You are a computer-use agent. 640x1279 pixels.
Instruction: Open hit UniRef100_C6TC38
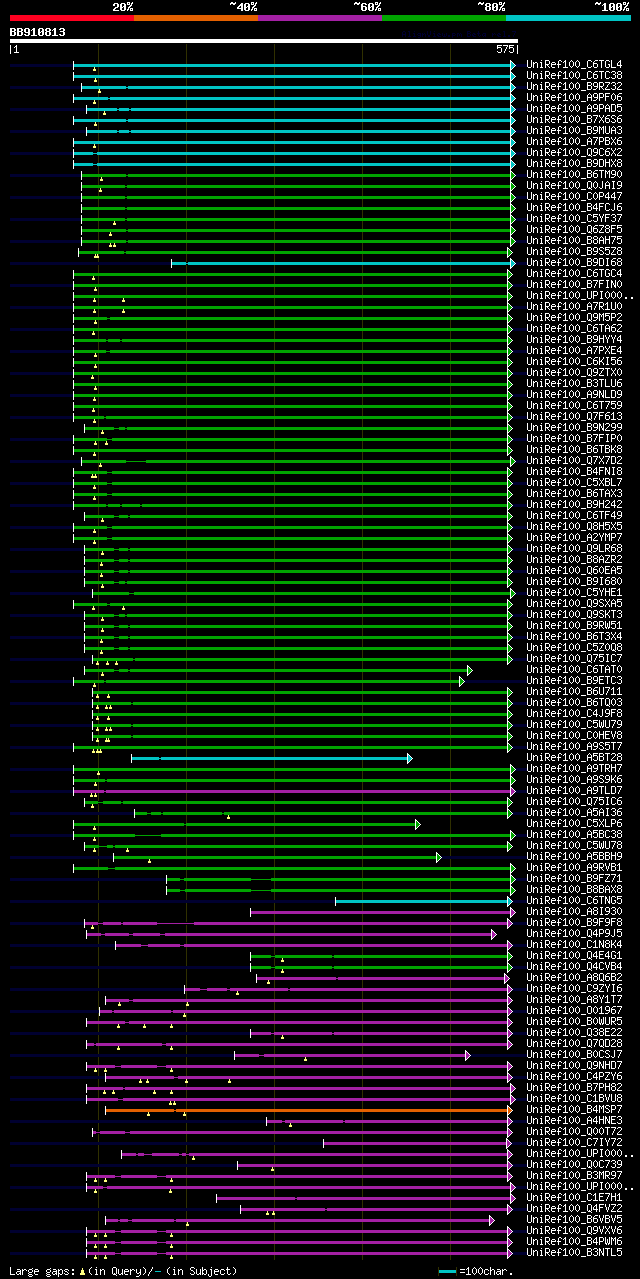(574, 76)
